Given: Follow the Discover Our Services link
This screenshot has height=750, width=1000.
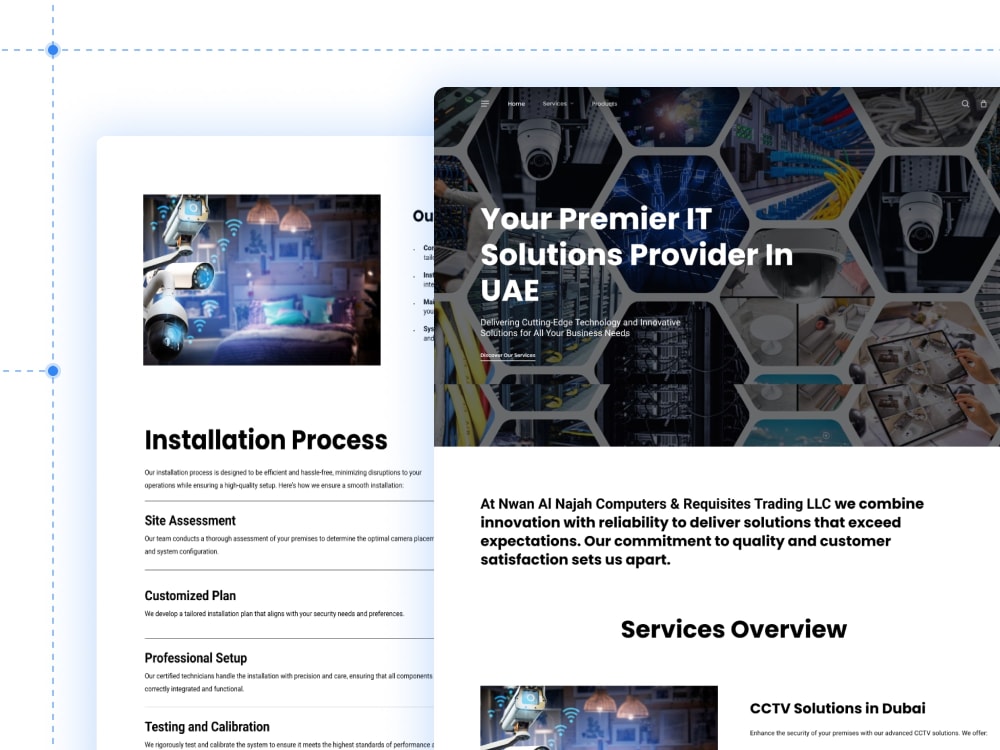Looking at the screenshot, I should [x=508, y=355].
